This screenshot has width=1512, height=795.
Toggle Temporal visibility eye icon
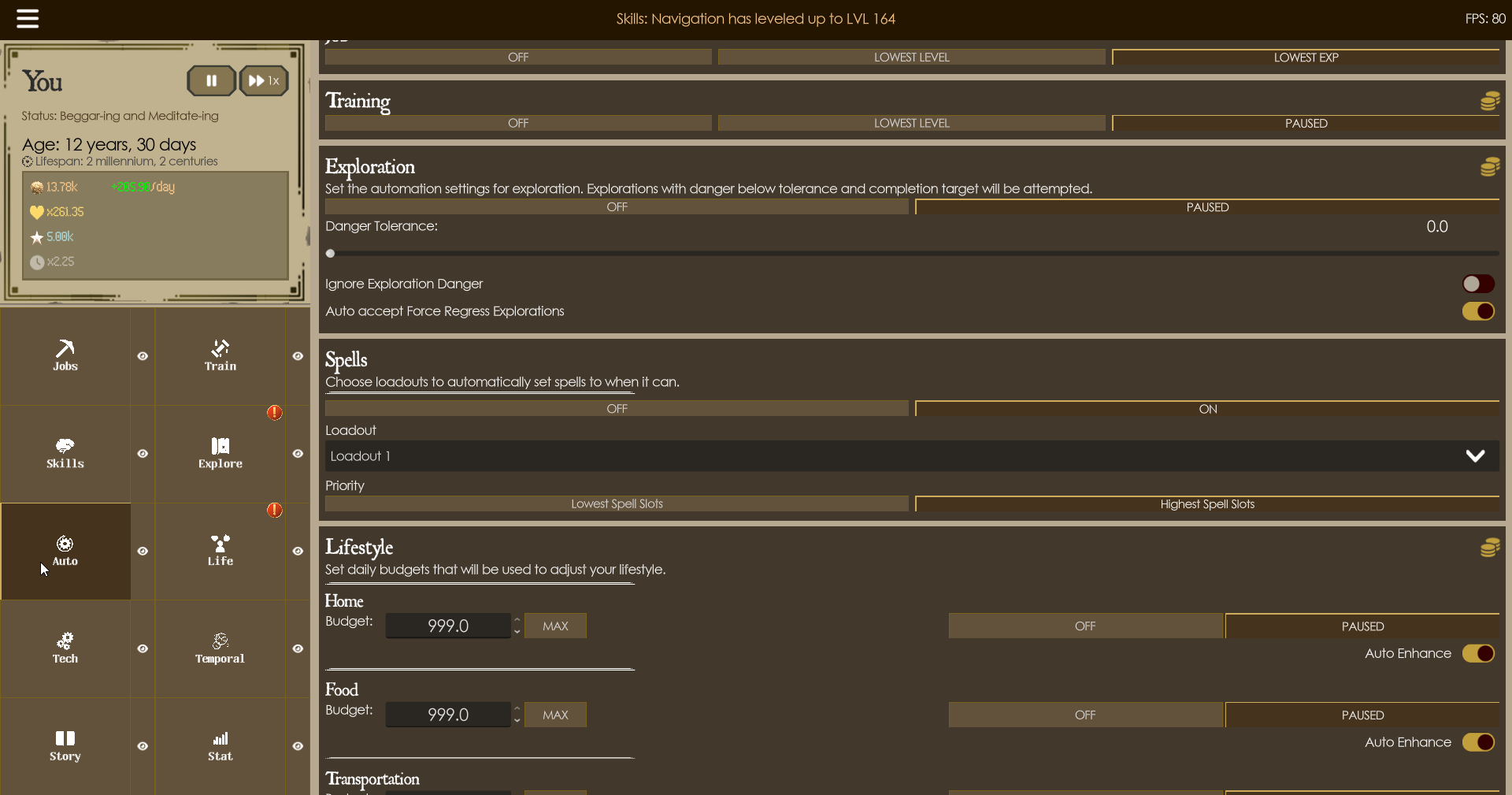point(298,649)
